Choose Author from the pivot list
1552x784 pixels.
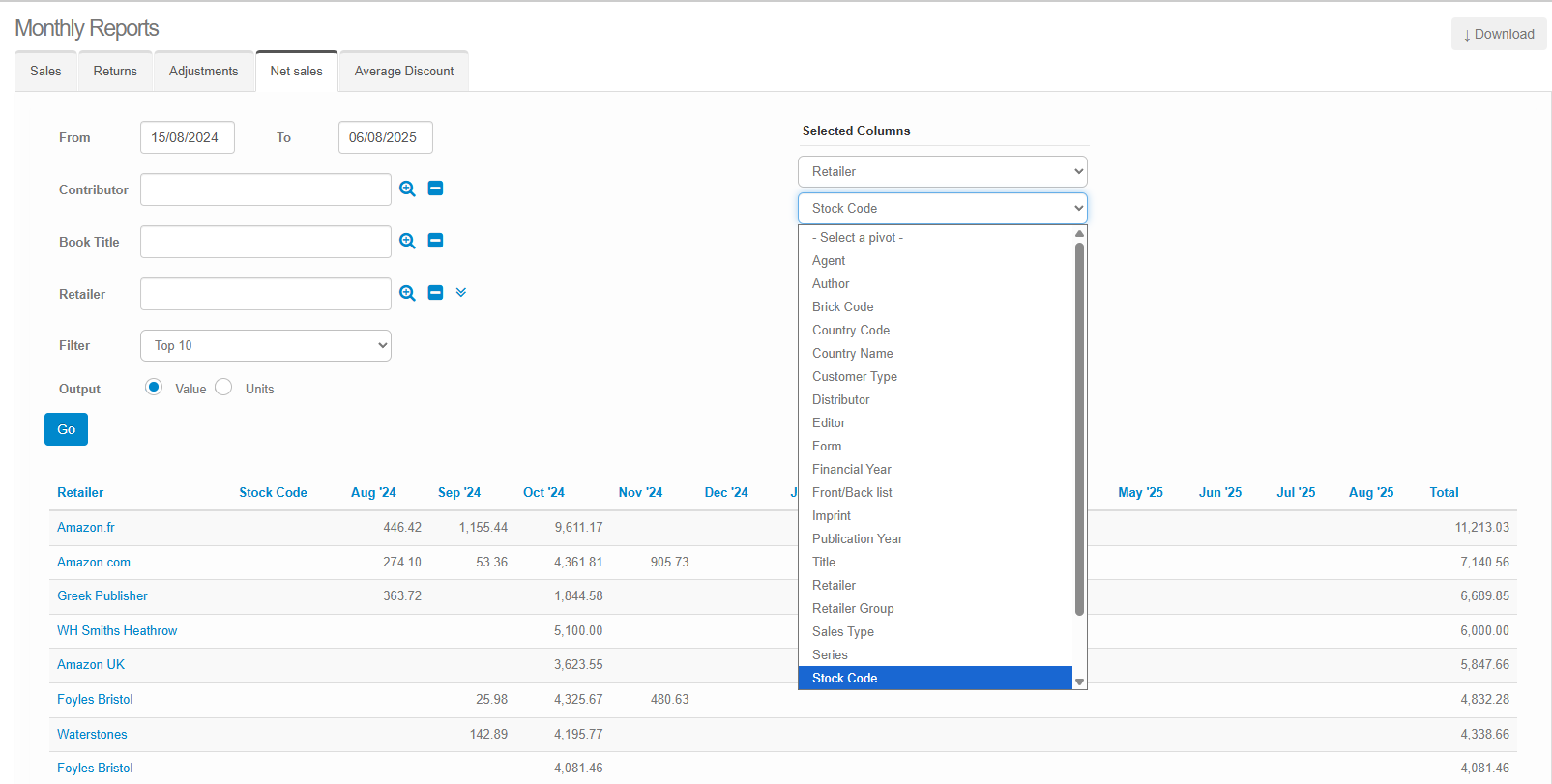click(x=935, y=283)
